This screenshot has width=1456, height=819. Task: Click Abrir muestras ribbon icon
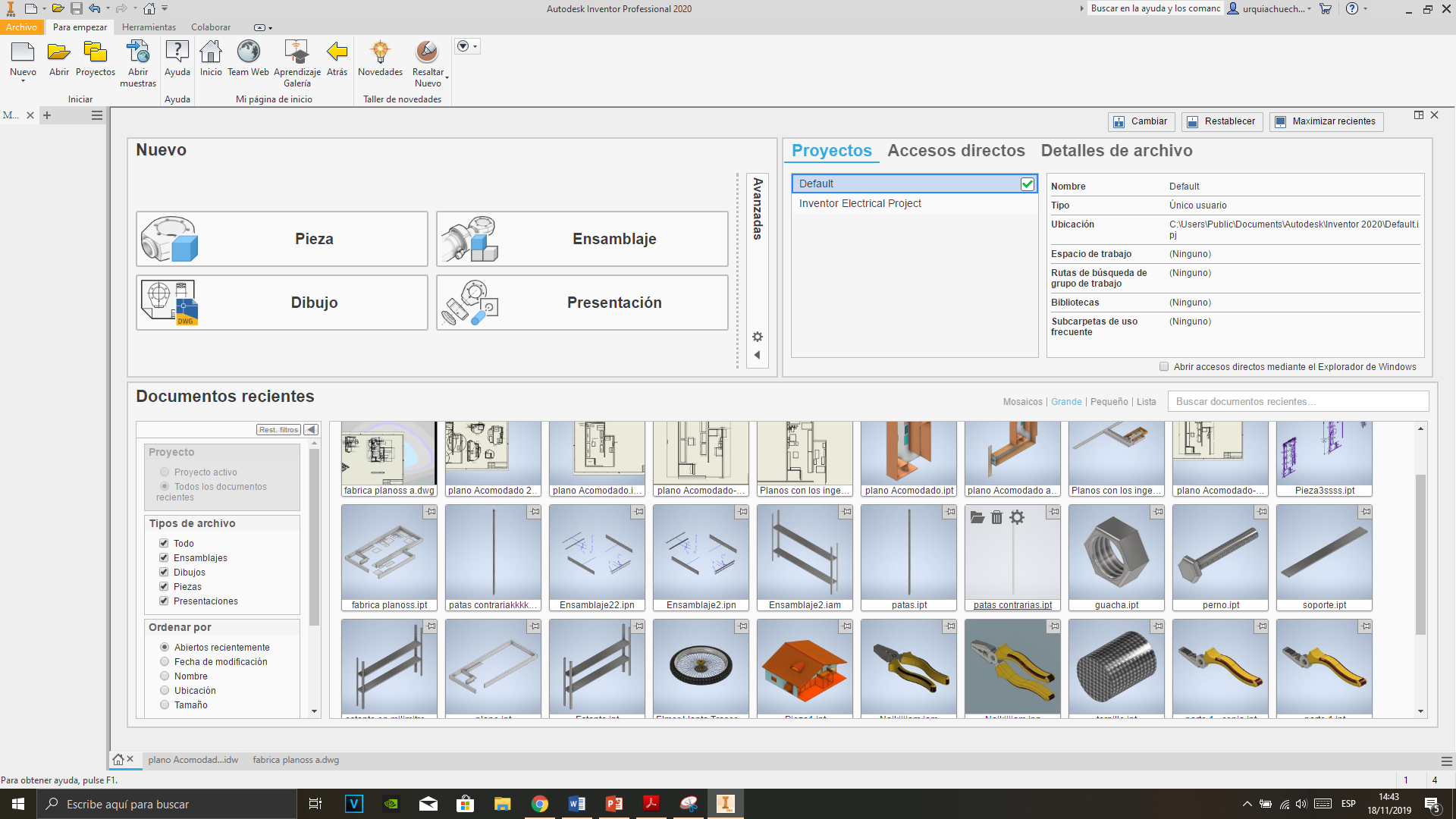click(x=138, y=52)
